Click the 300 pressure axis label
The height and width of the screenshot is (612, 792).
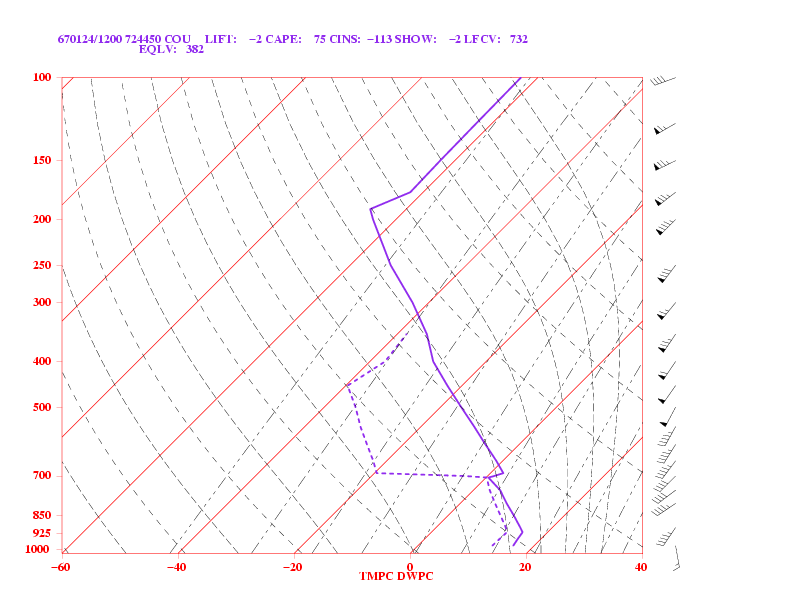pyautogui.click(x=42, y=302)
